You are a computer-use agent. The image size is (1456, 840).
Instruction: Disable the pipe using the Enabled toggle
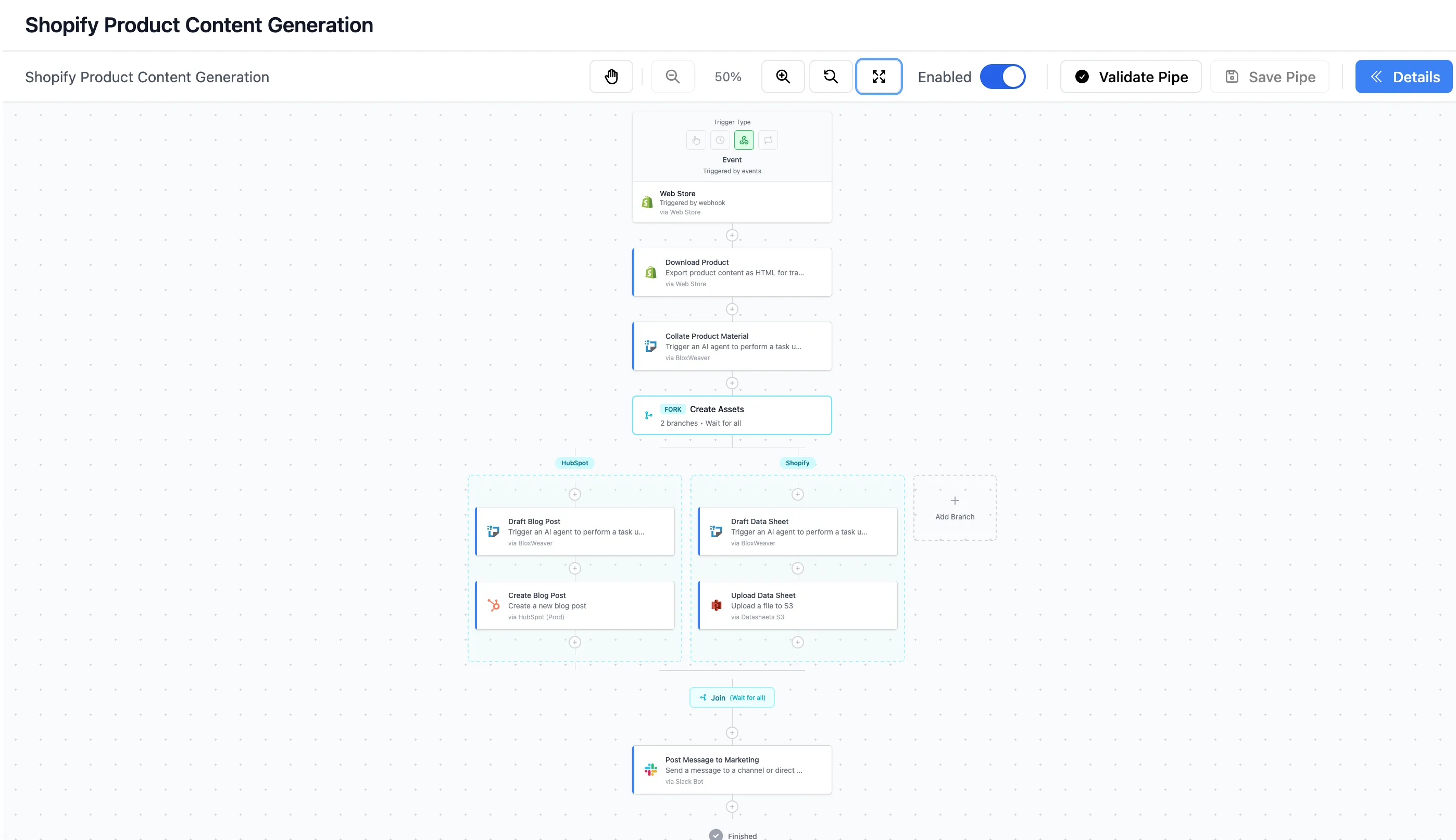[x=1003, y=76]
